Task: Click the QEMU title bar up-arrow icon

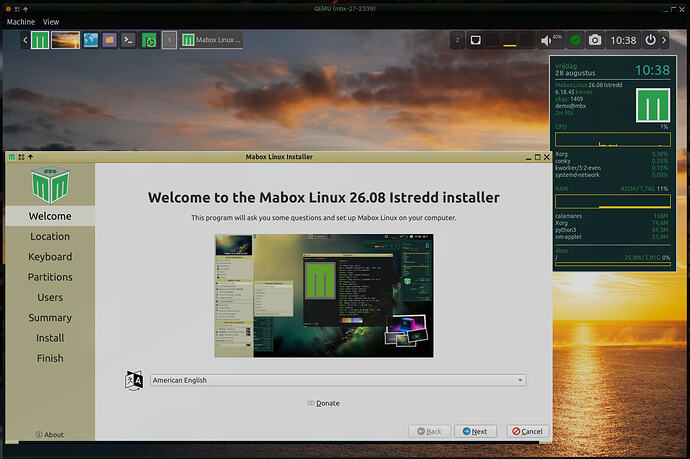Action: click(x=26, y=8)
